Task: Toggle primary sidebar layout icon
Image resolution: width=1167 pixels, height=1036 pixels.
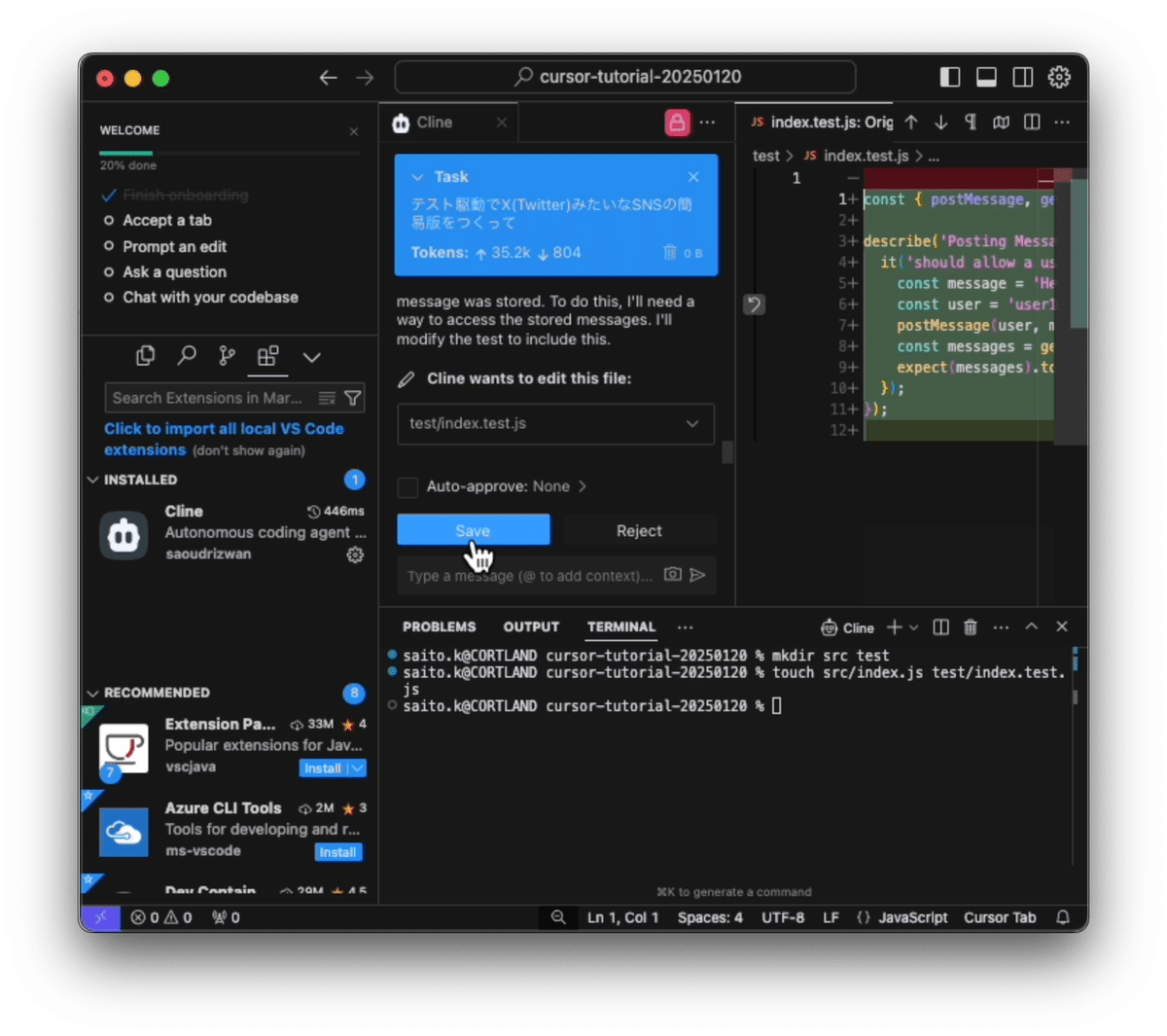Action: (x=950, y=77)
